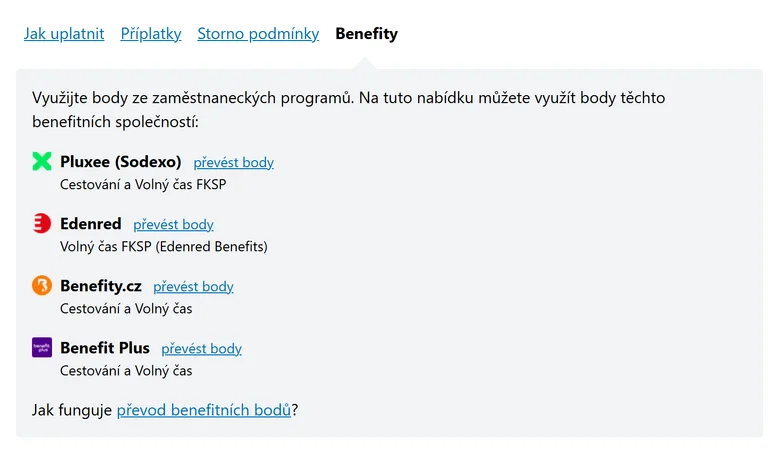Click převést body next to Benefity.cz
This screenshot has width=778, height=457.
pos(193,287)
